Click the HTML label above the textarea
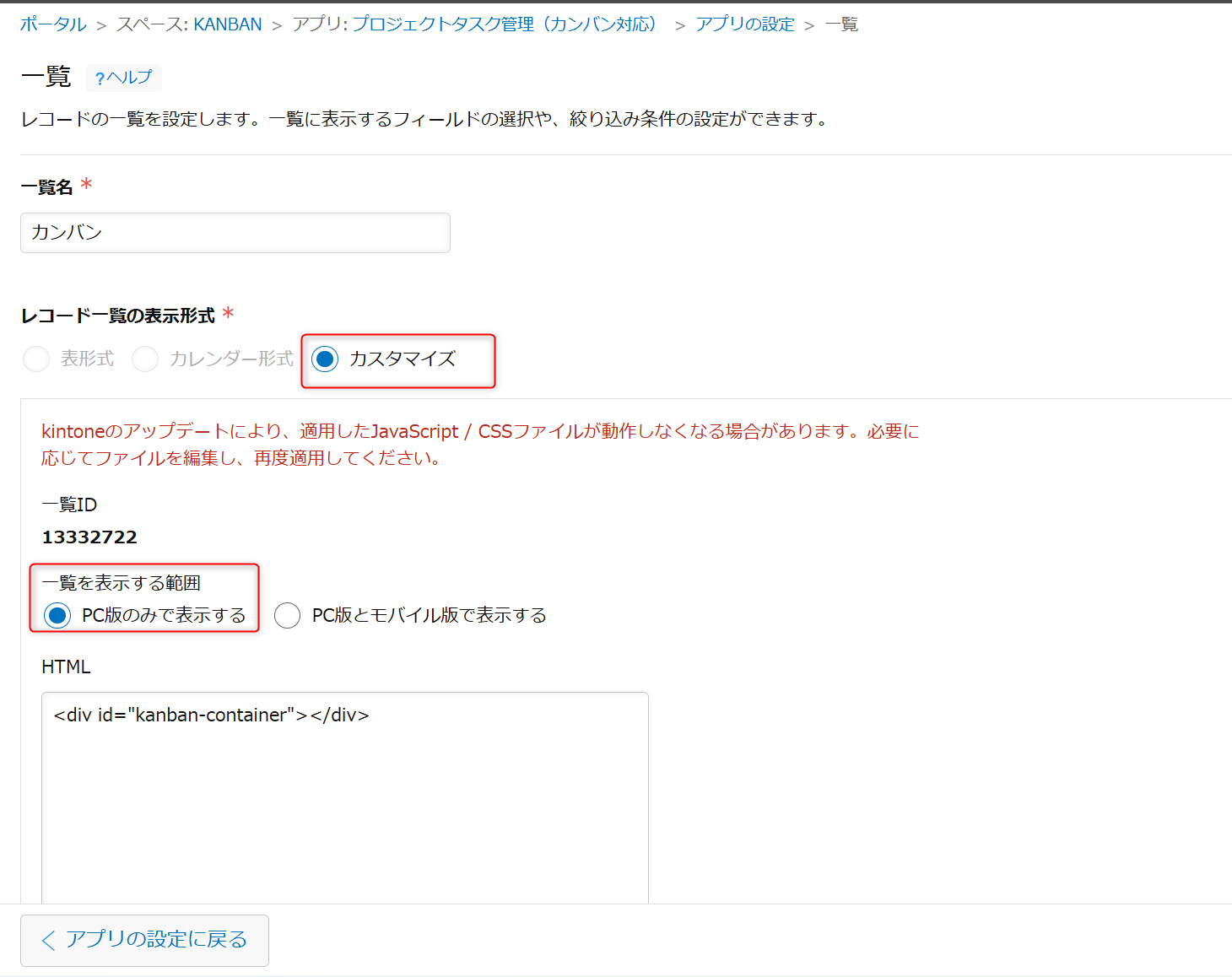1232x977 pixels. tap(66, 667)
